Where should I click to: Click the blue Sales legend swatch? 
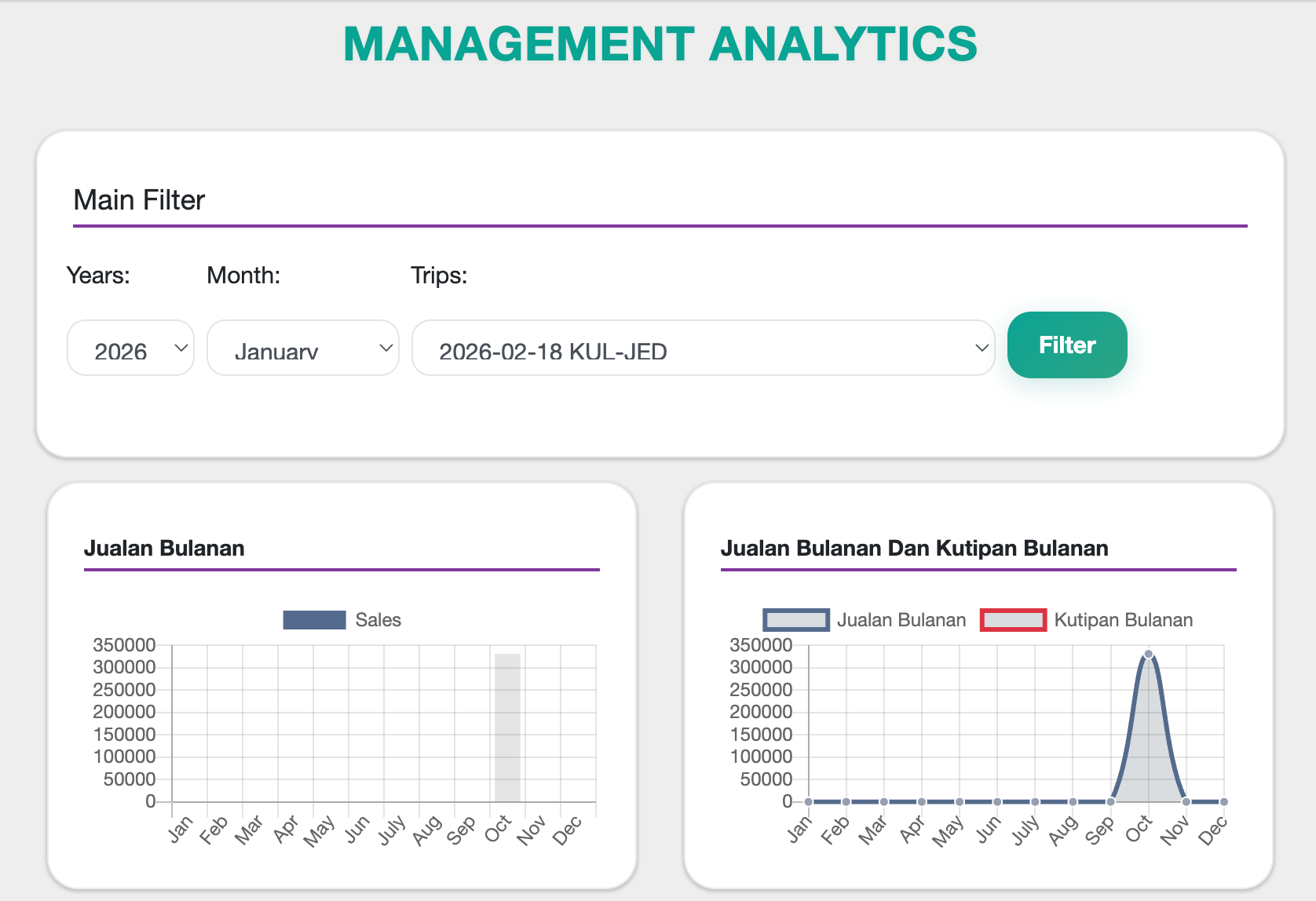tap(313, 620)
